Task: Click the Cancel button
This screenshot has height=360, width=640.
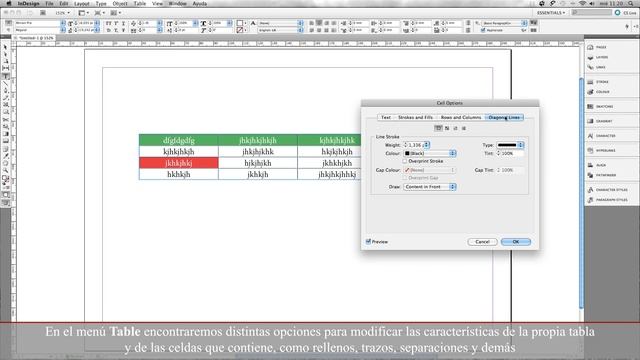Action: (x=482, y=242)
